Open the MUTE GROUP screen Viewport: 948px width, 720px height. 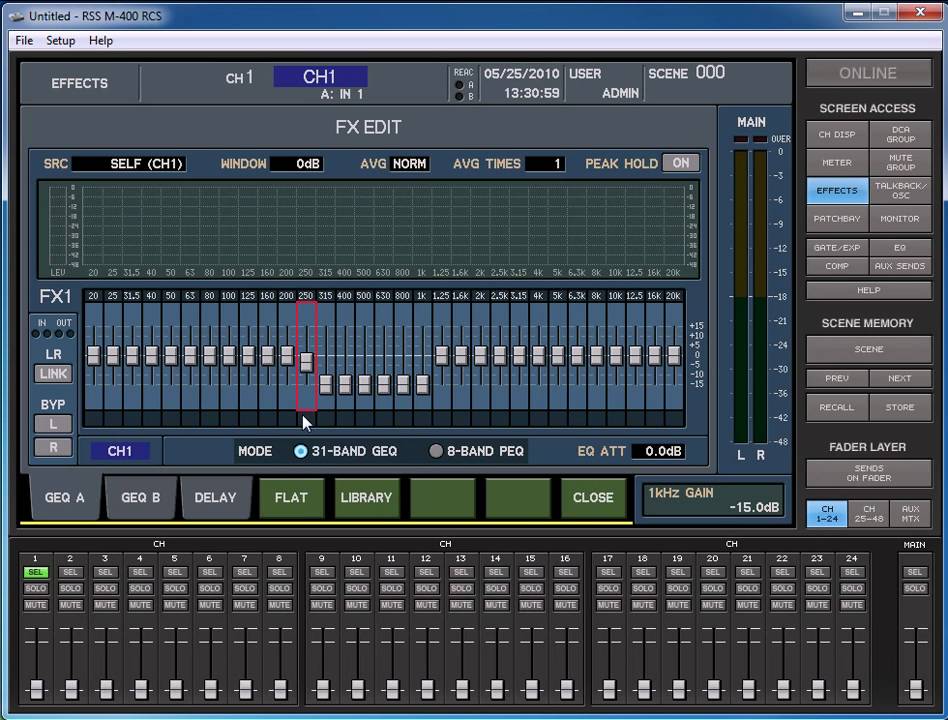click(x=900, y=163)
